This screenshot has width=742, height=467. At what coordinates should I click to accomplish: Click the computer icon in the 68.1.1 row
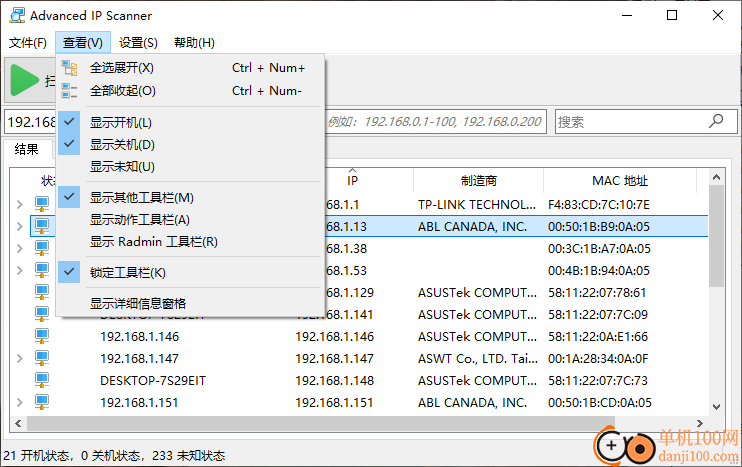42,204
